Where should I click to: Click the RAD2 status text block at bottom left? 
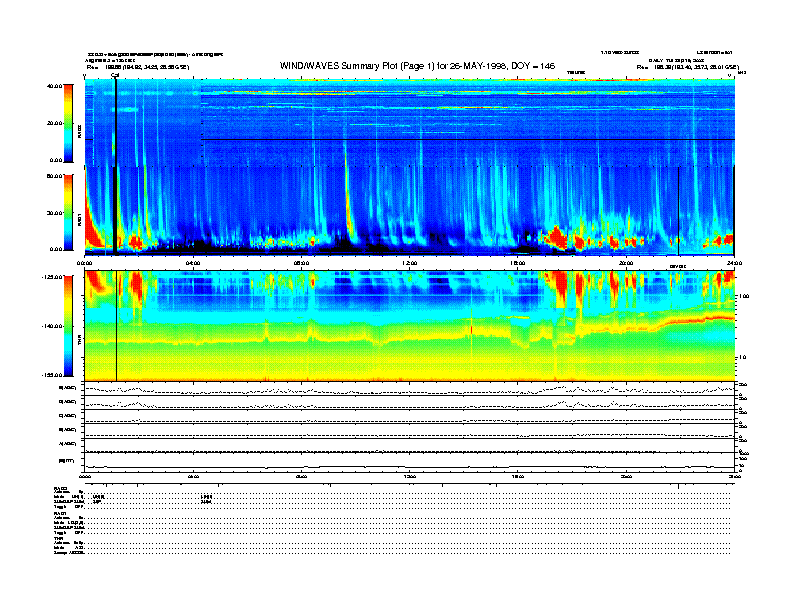(x=70, y=496)
